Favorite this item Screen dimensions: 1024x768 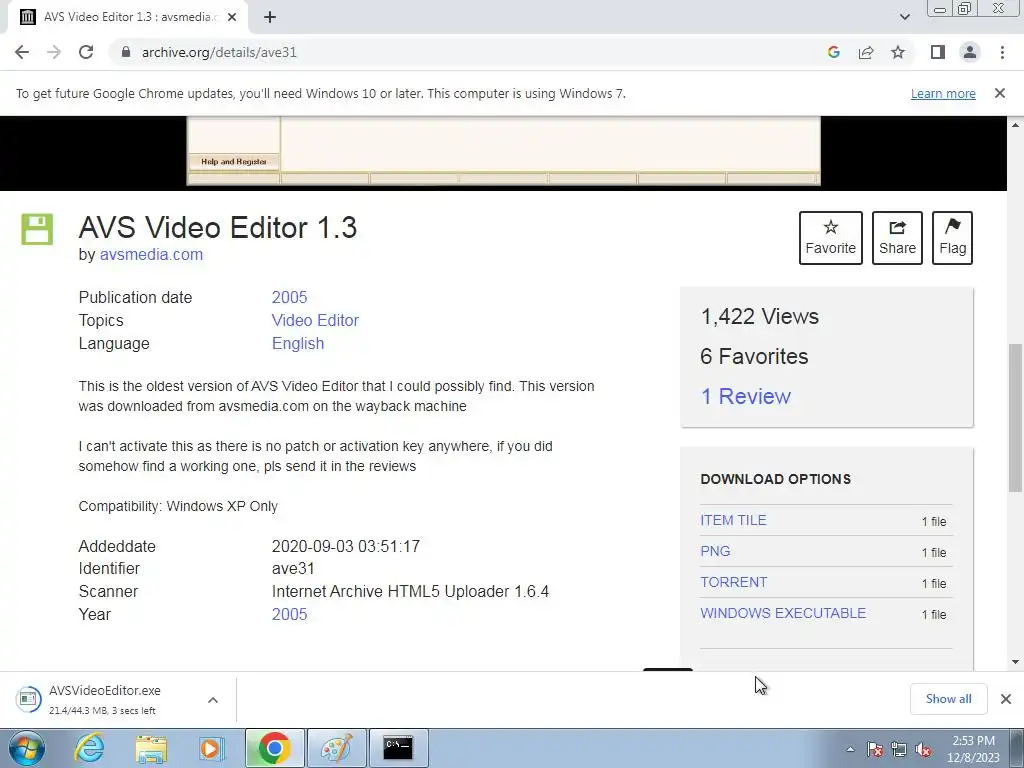click(x=831, y=238)
